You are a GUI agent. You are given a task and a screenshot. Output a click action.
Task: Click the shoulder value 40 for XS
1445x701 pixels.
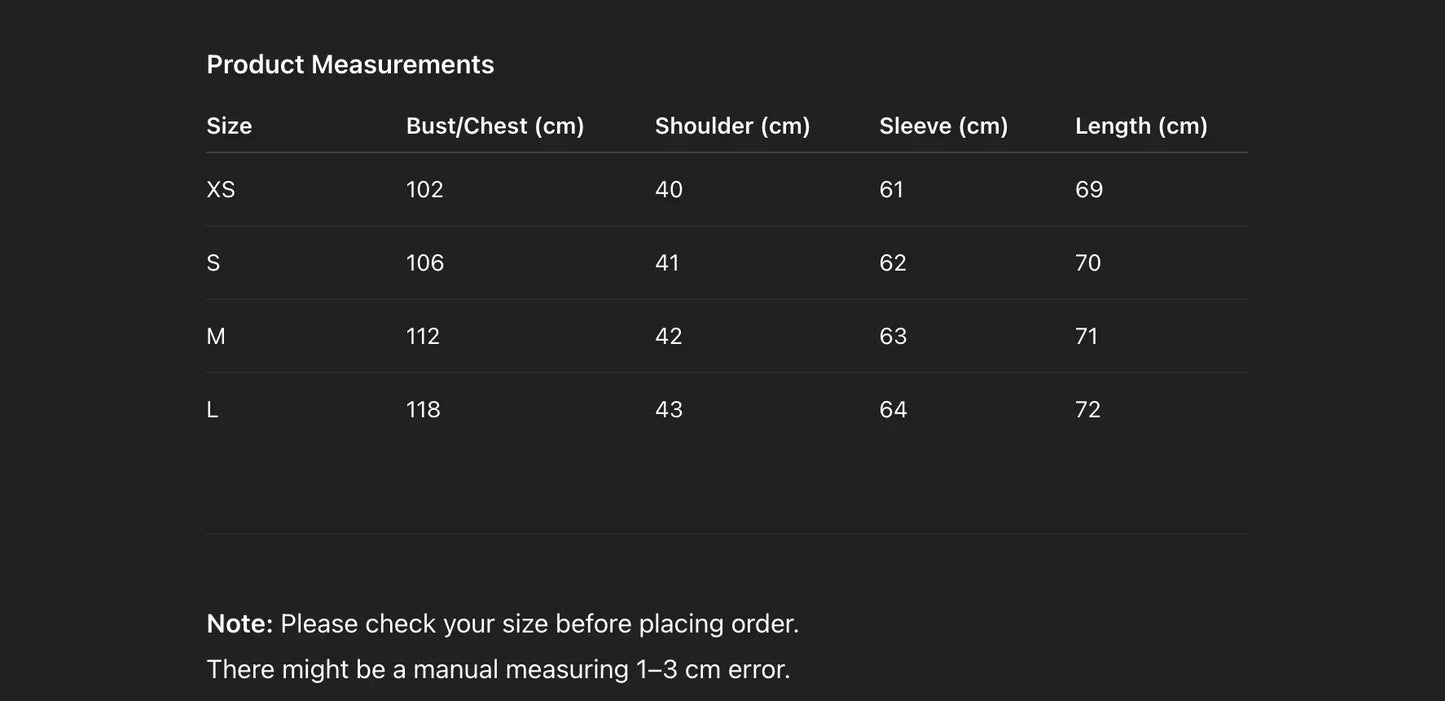coord(668,190)
